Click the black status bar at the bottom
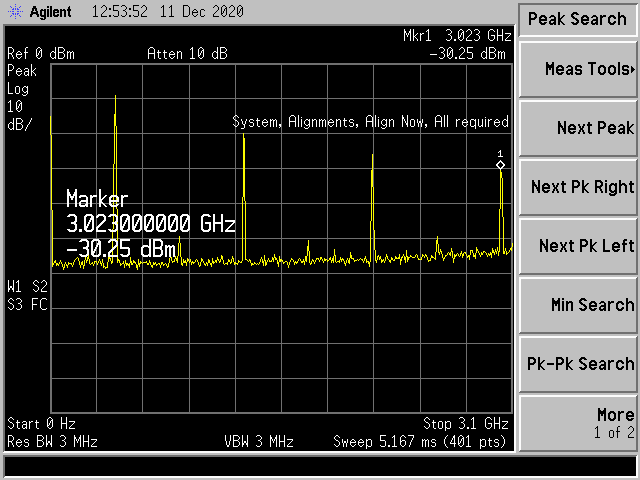Image resolution: width=640 pixels, height=480 pixels. click(x=320, y=466)
